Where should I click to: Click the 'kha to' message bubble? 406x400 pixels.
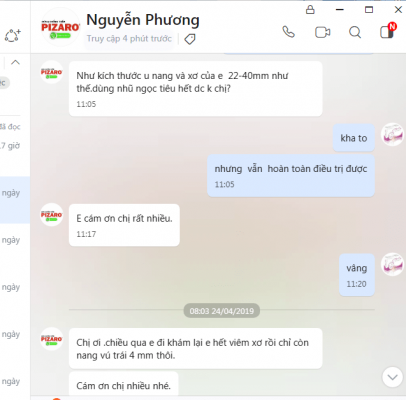pos(354,138)
